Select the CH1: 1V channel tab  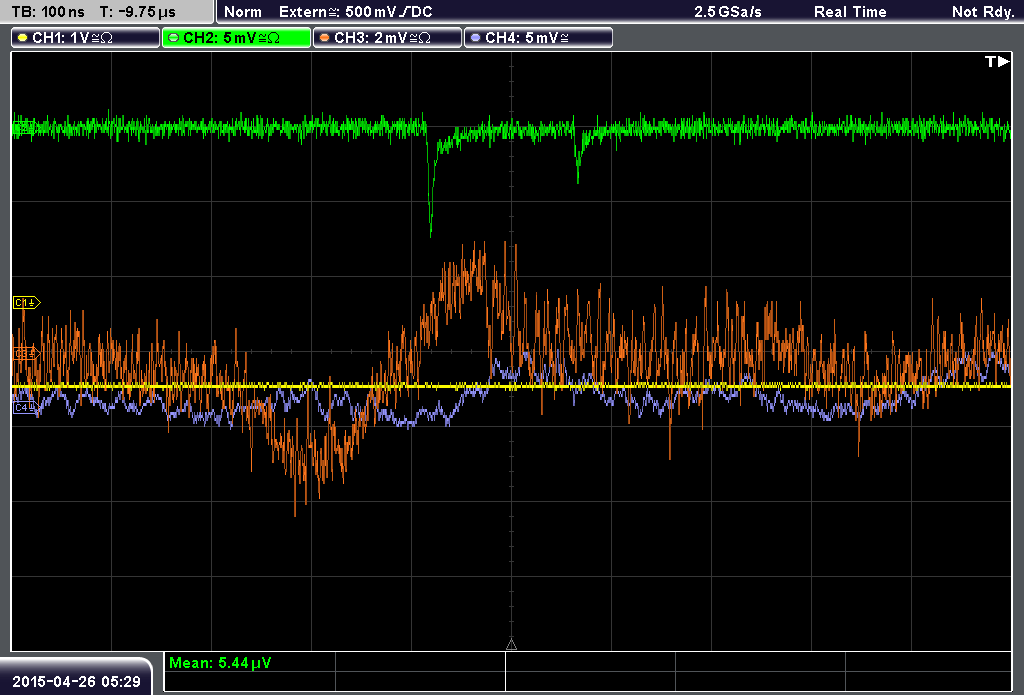86,38
